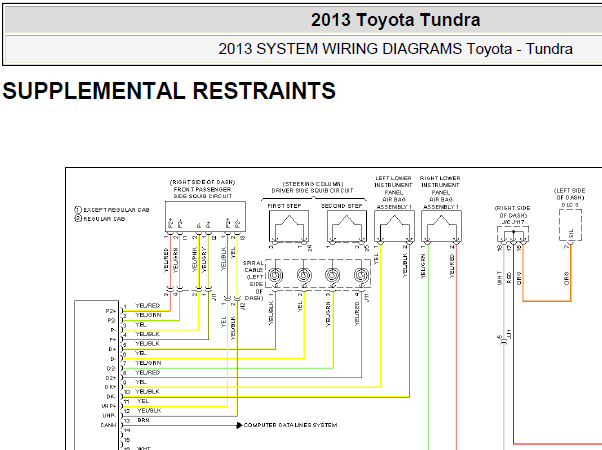Click the 'DLC 3' connector label
602x450 pixels.
click(570, 205)
